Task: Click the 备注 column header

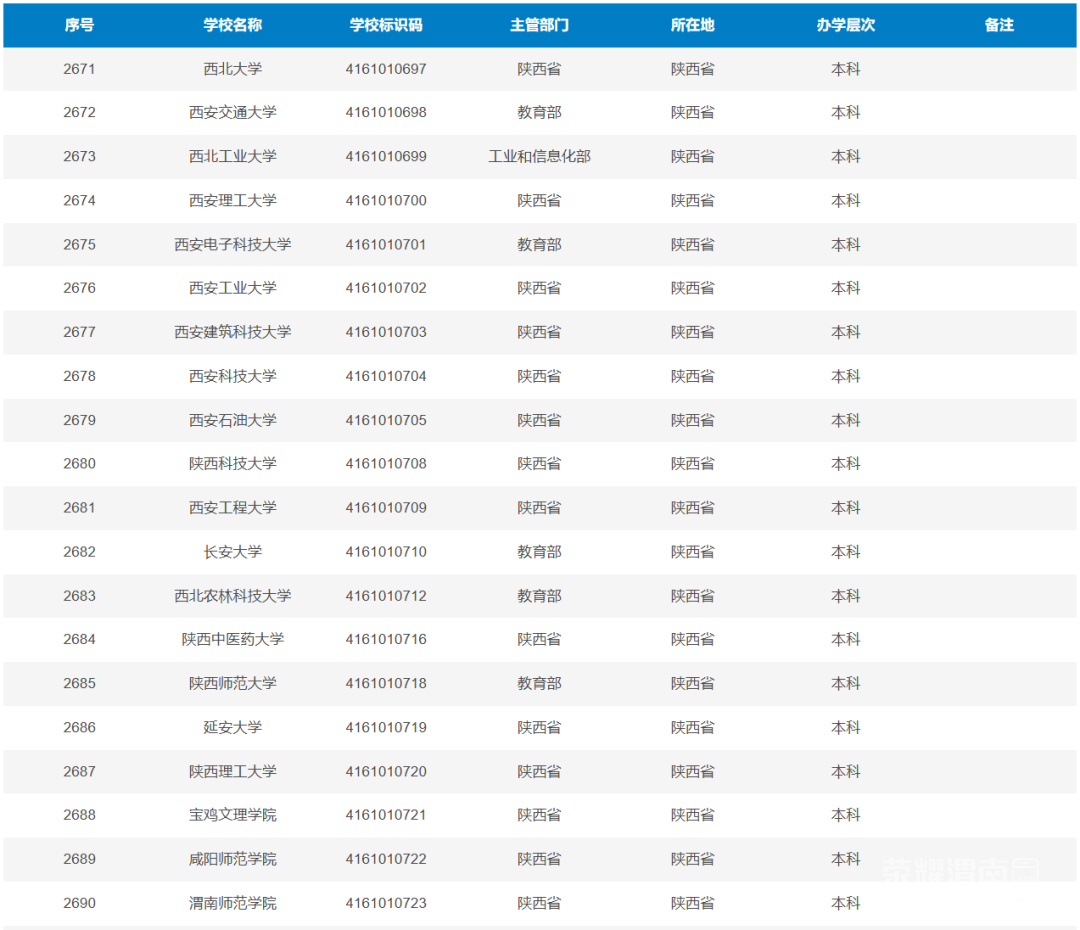Action: coord(999,25)
